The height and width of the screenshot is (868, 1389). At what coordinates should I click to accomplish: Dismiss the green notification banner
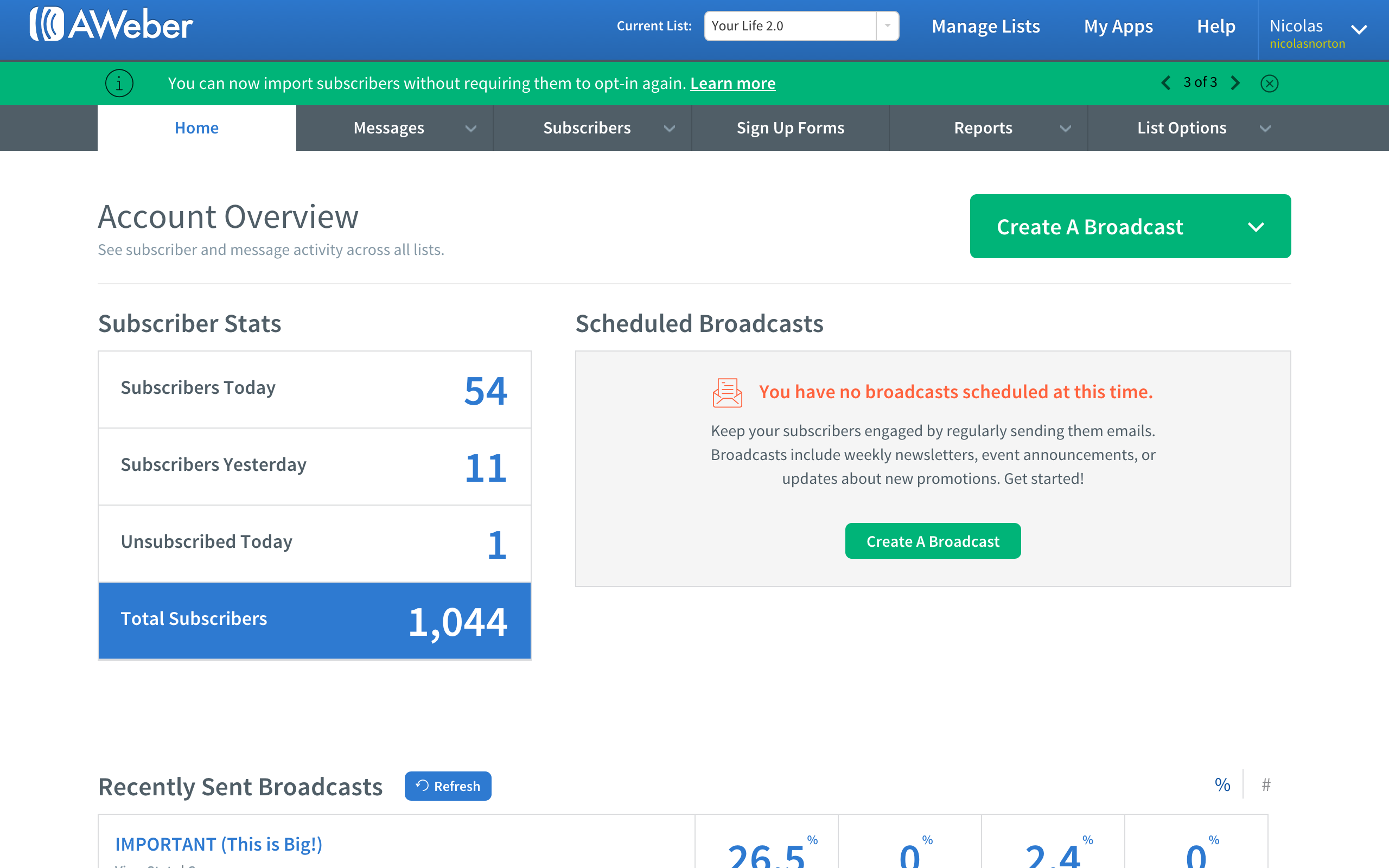pos(1269,84)
